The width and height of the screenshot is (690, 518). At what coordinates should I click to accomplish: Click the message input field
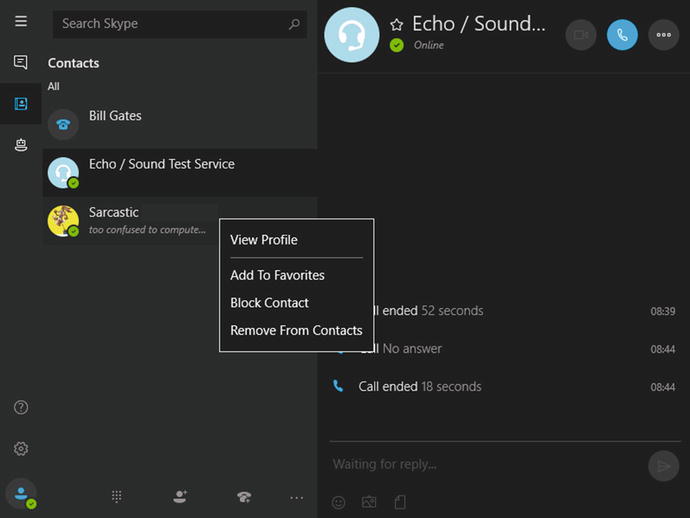(x=486, y=464)
